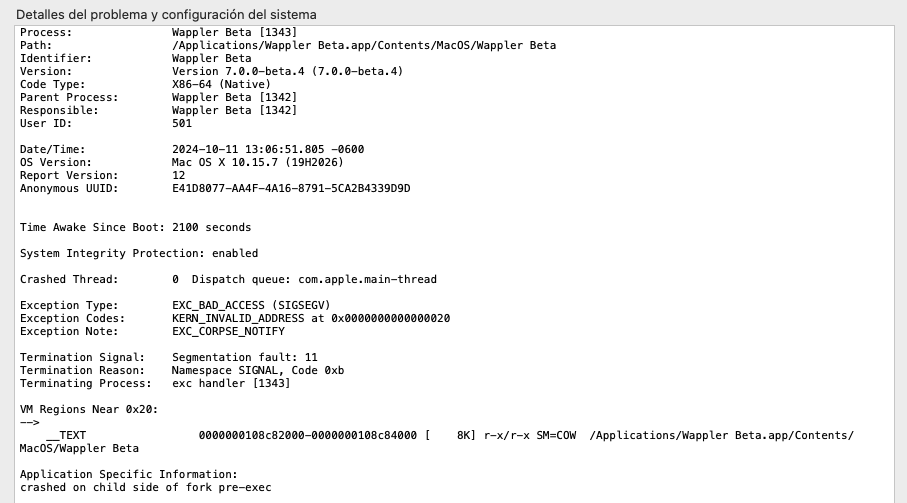
Task: Click the application Path line
Action: pyautogui.click(x=364, y=46)
